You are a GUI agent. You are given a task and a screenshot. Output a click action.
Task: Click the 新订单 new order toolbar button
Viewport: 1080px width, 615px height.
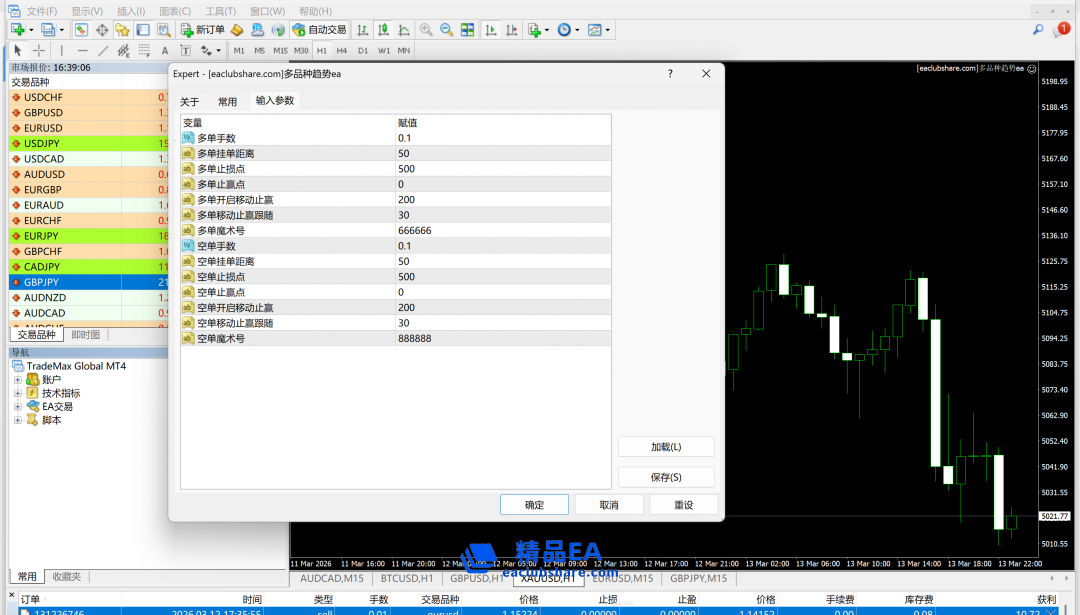[x=203, y=30]
